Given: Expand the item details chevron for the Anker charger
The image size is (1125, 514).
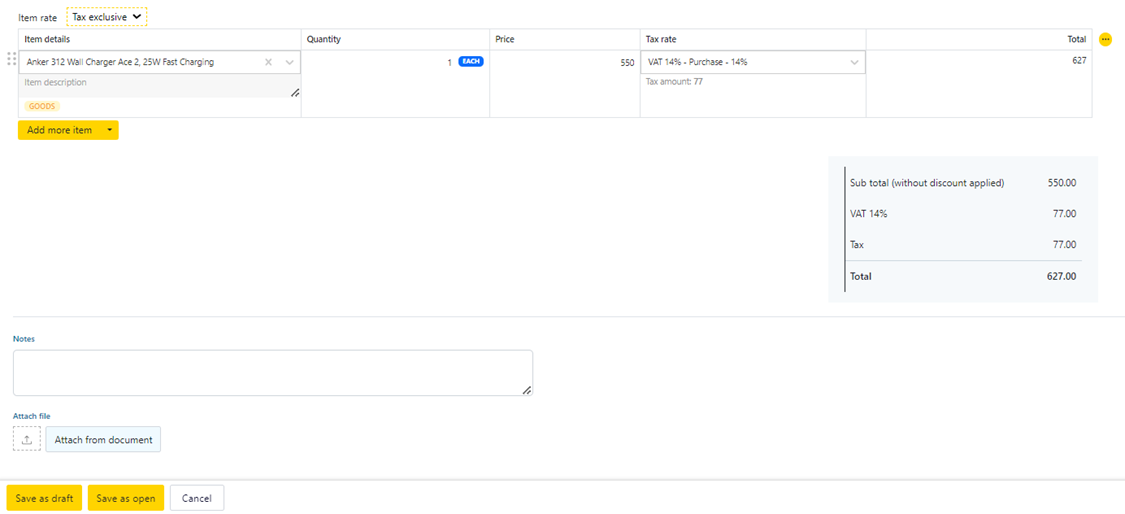Looking at the screenshot, I should [x=290, y=62].
